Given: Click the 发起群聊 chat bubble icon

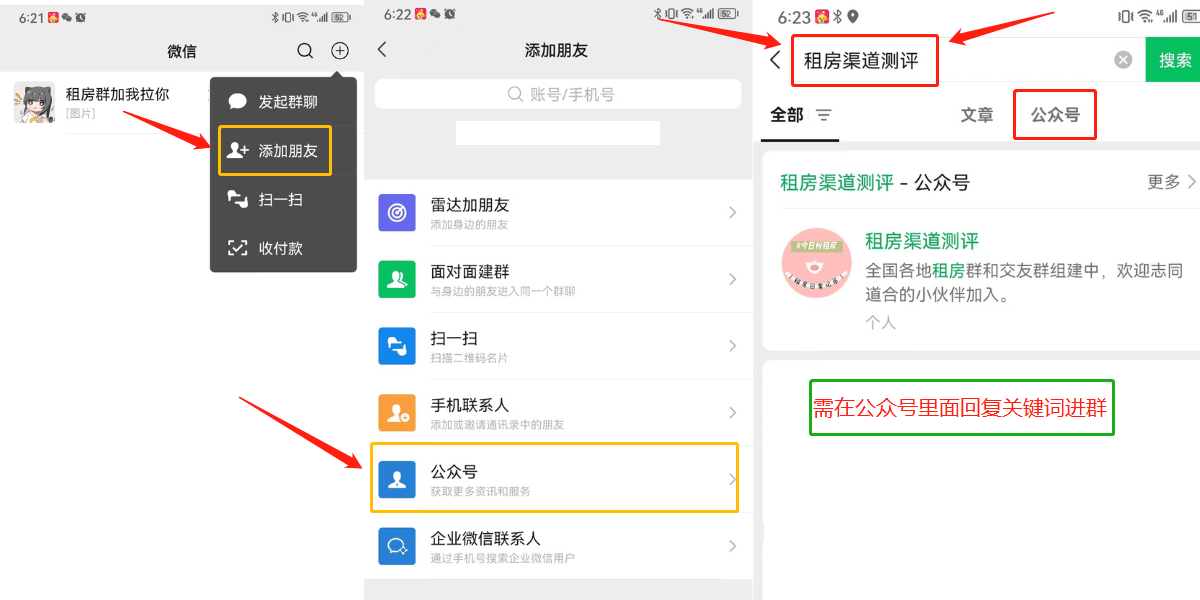Looking at the screenshot, I should [237, 101].
